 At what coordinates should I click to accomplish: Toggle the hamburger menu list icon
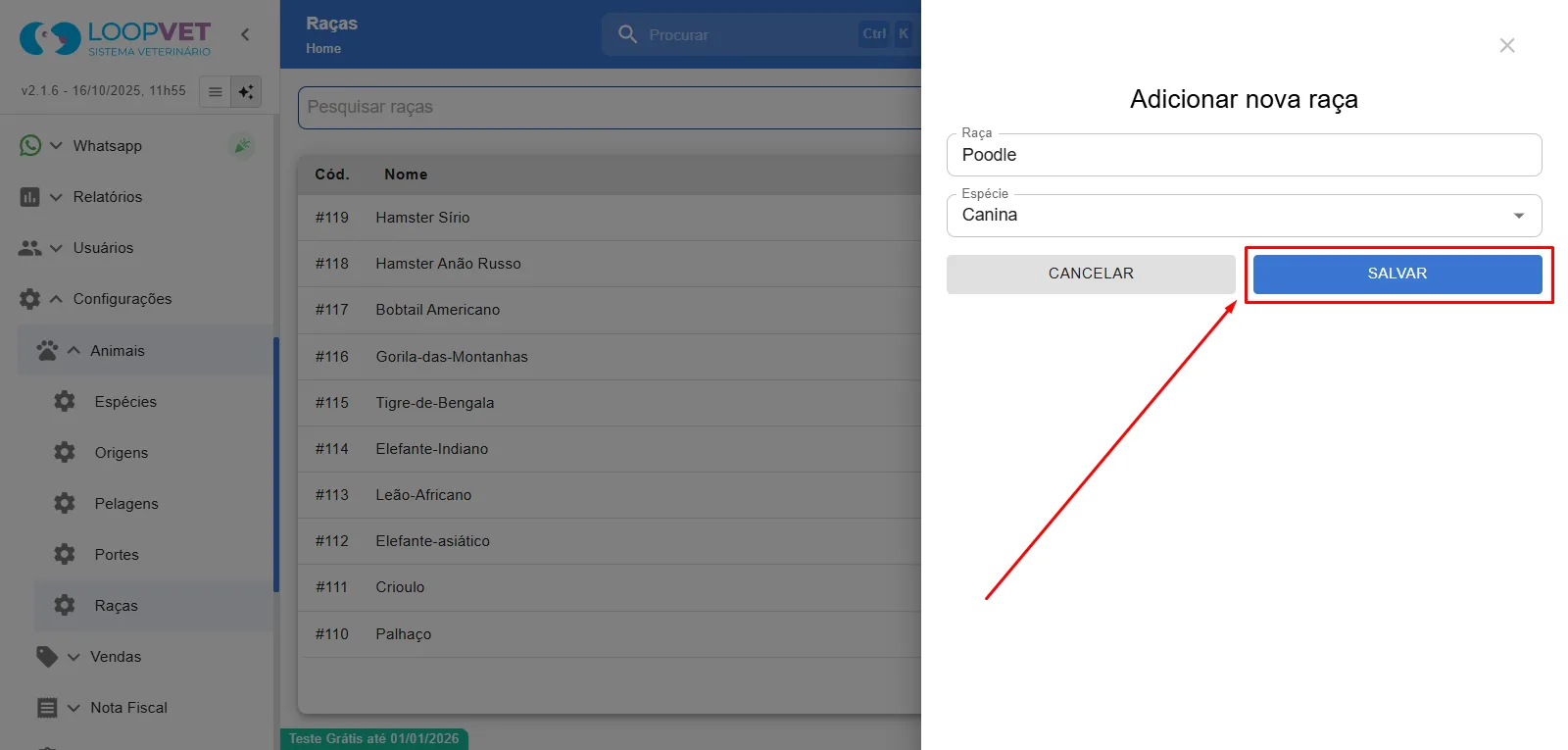click(x=215, y=91)
